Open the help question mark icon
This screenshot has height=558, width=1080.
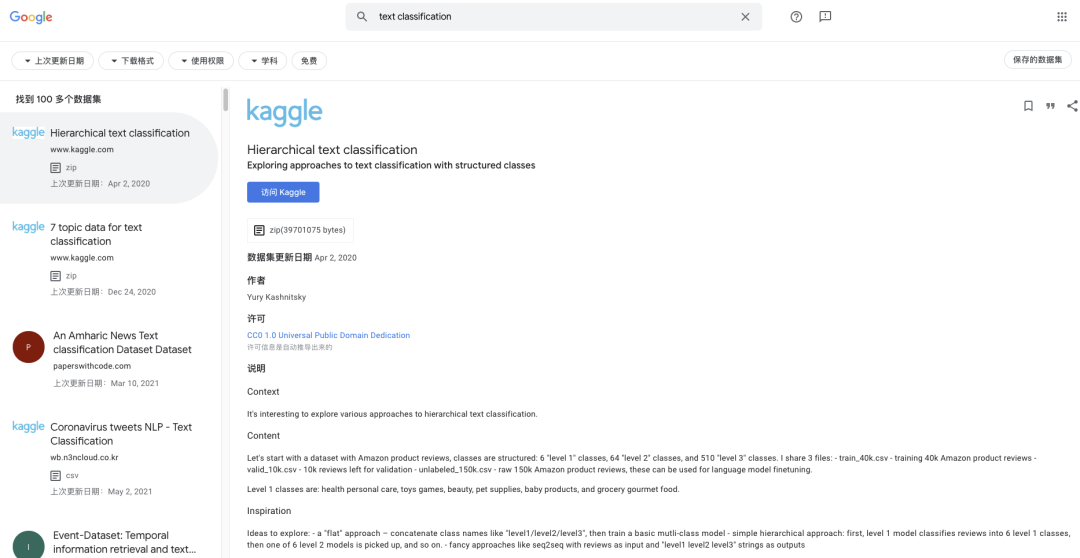click(796, 17)
